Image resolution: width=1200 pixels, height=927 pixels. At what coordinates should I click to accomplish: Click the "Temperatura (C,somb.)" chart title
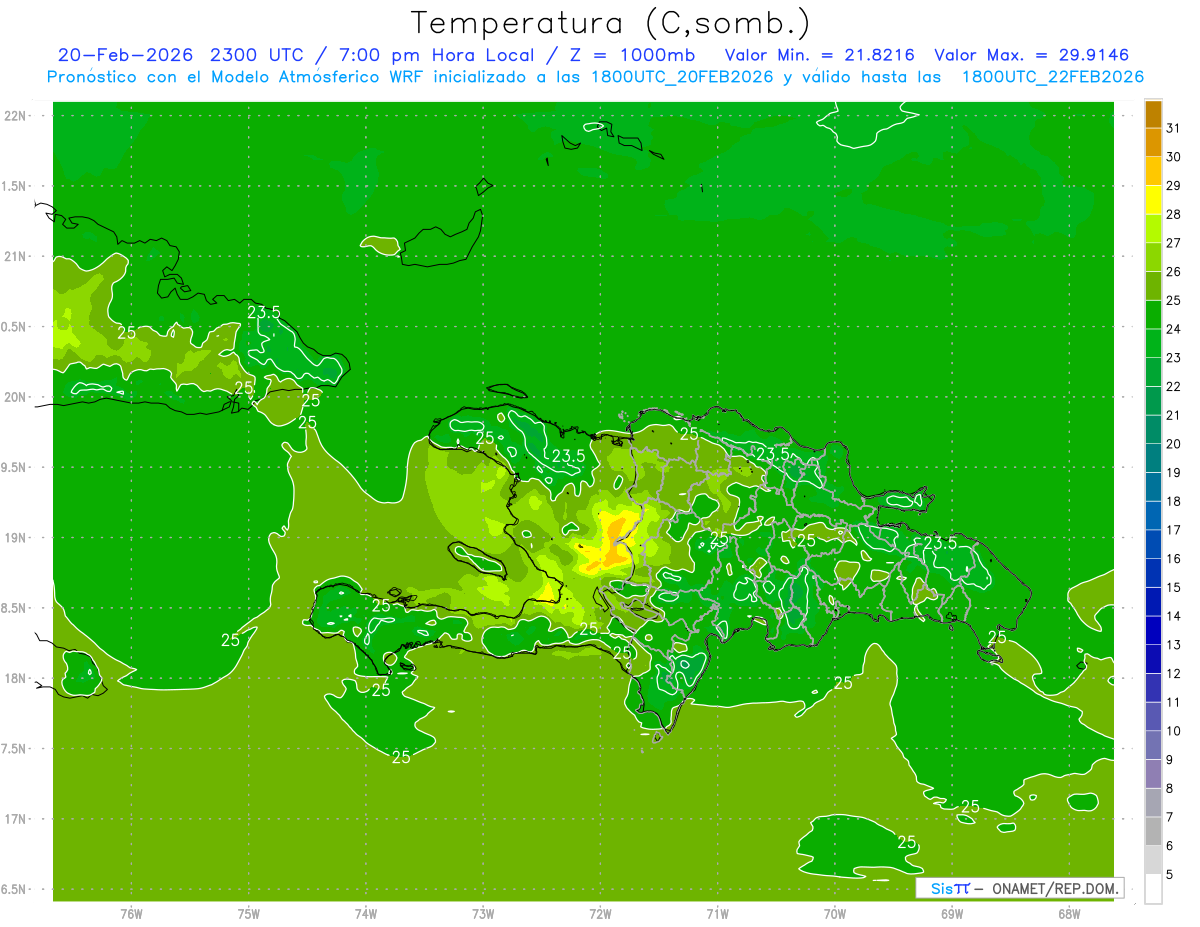pos(611,23)
